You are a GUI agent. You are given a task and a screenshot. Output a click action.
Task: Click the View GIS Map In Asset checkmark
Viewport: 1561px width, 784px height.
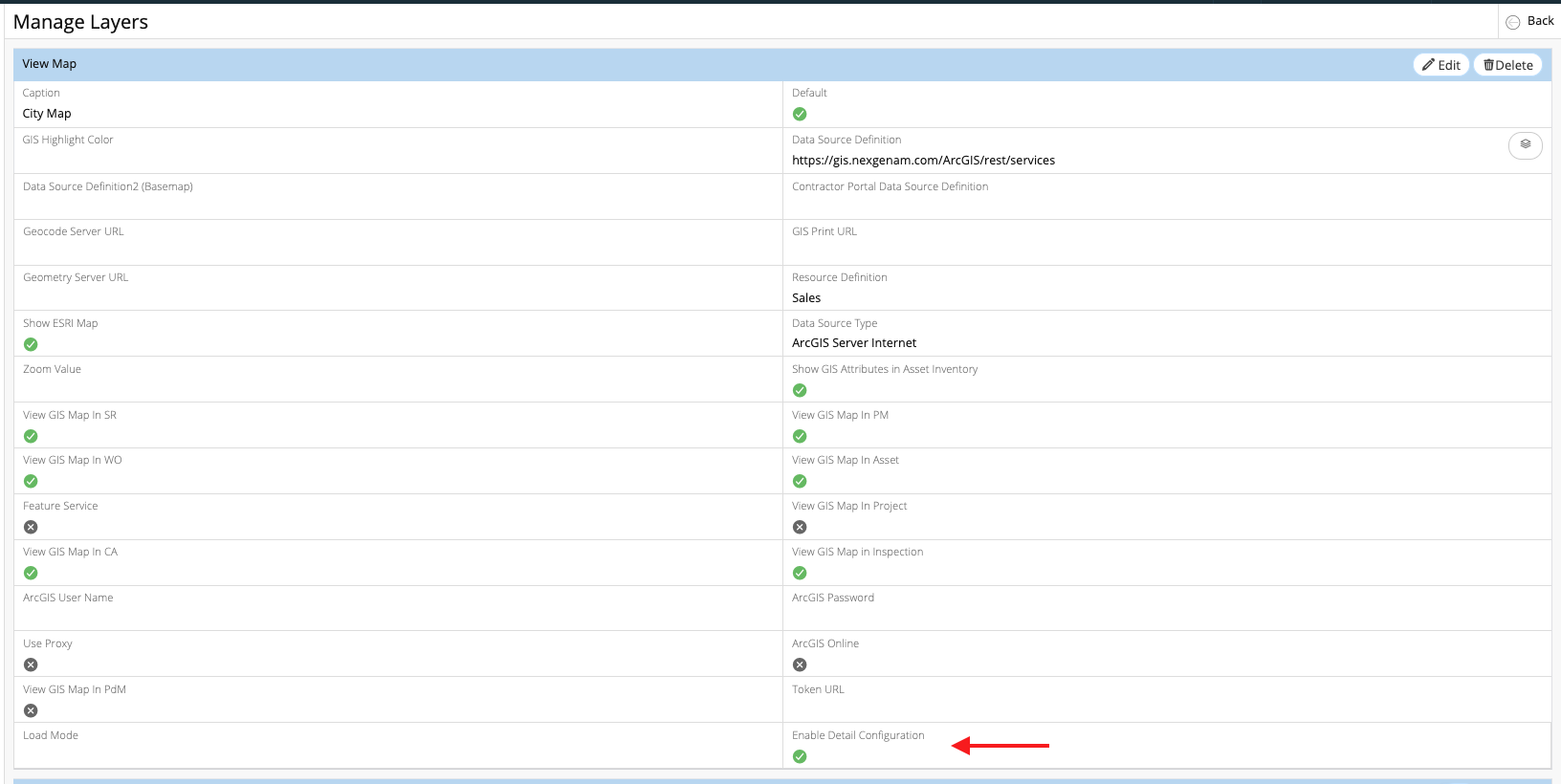coord(800,481)
